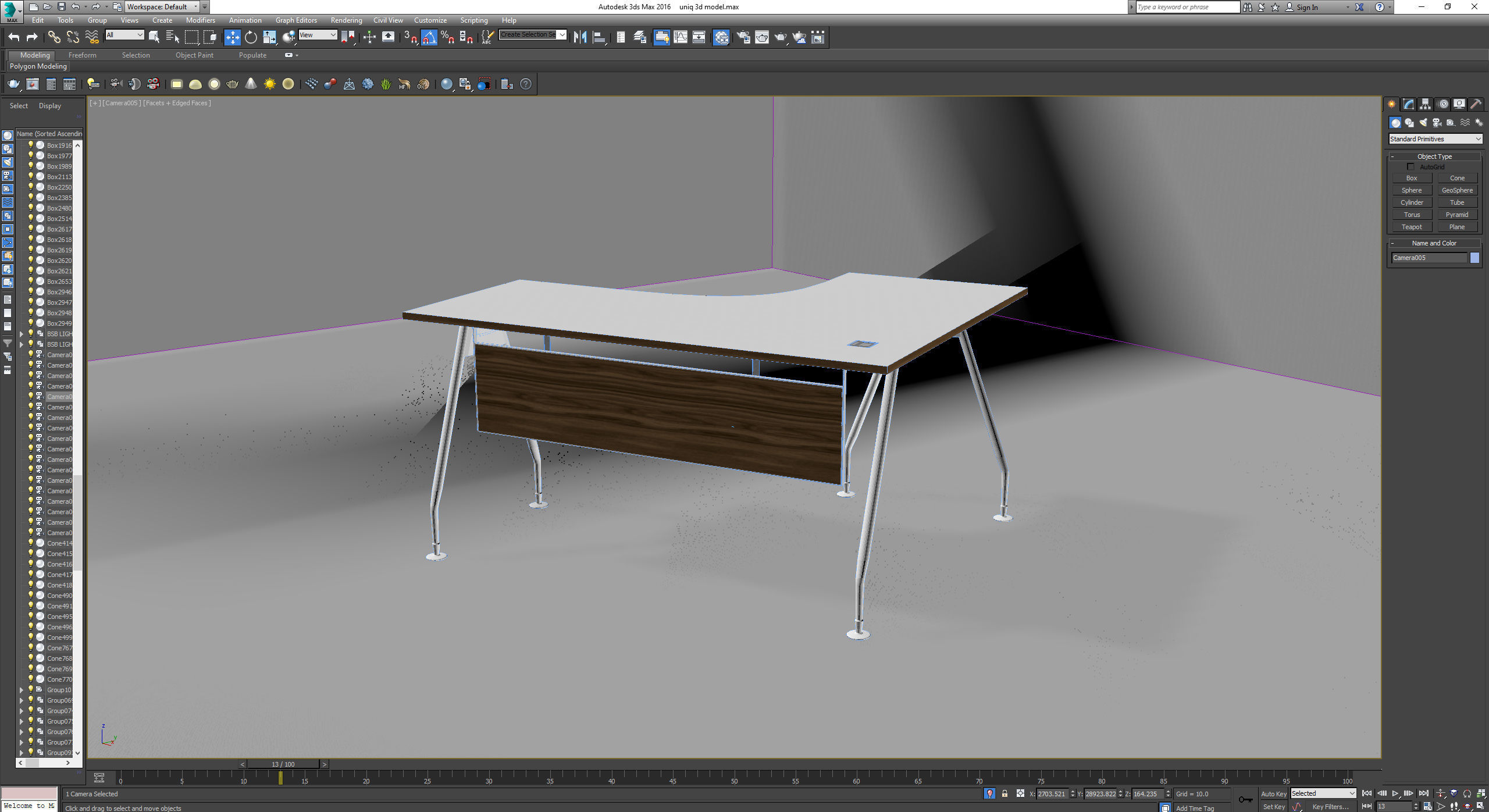The width and height of the screenshot is (1489, 812).
Task: Click the sun light icon in second toolbar
Action: tap(269, 84)
